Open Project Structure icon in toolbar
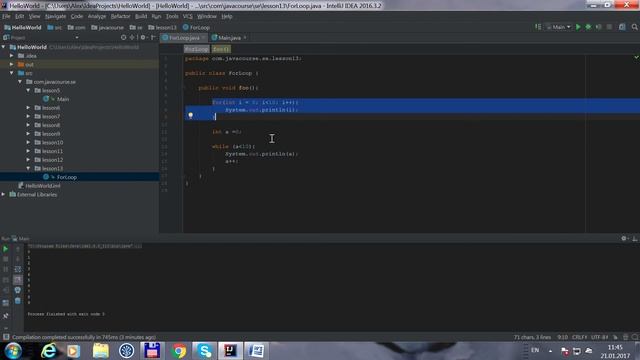 (622, 27)
